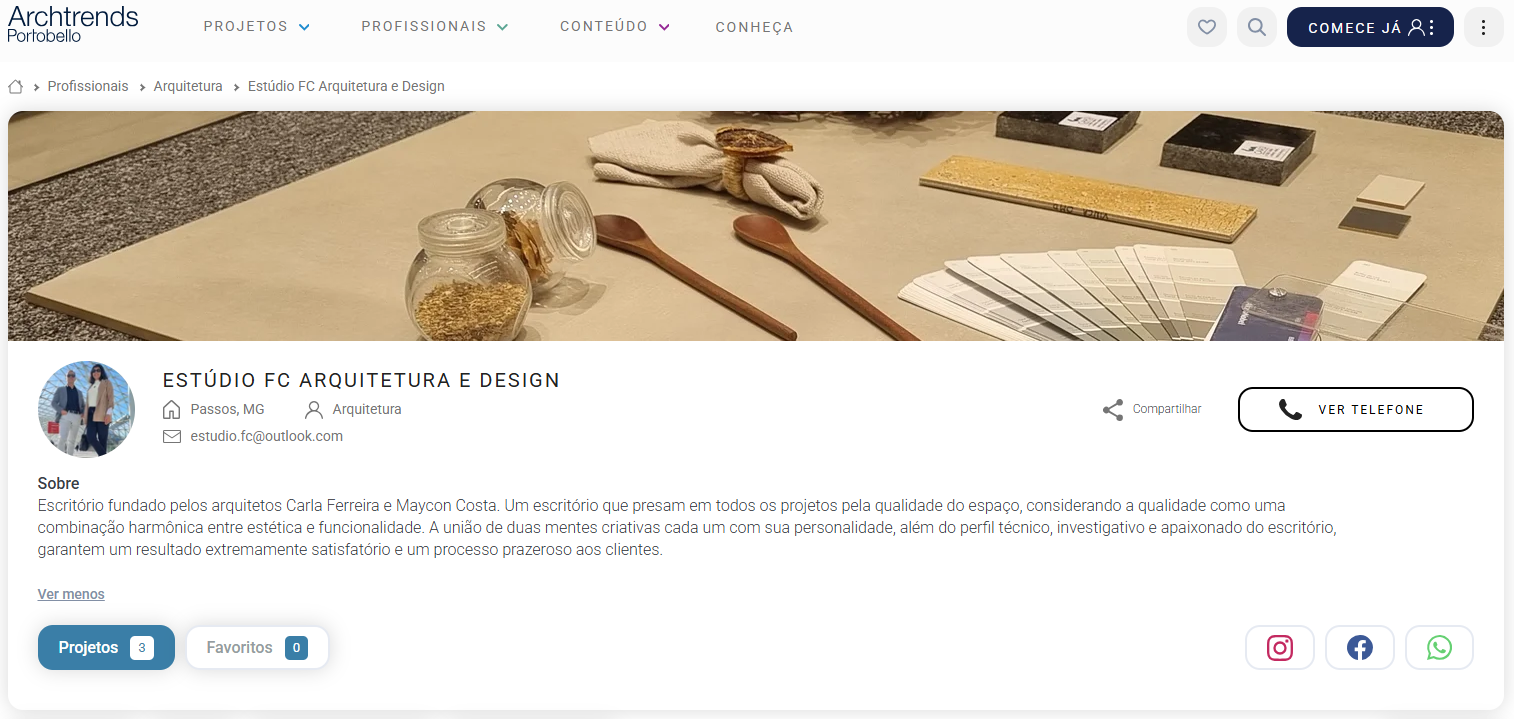This screenshot has width=1514, height=719.
Task: Click the home breadcrumb icon
Action: pyautogui.click(x=15, y=86)
